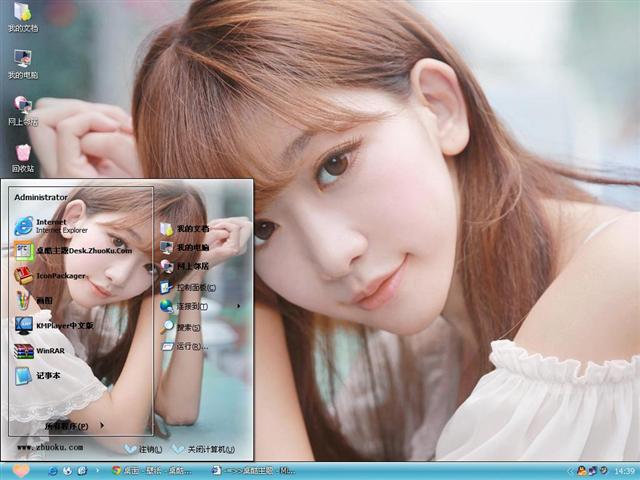Open 控制面板(C) control panel
This screenshot has height=480, width=640.
tap(188, 287)
